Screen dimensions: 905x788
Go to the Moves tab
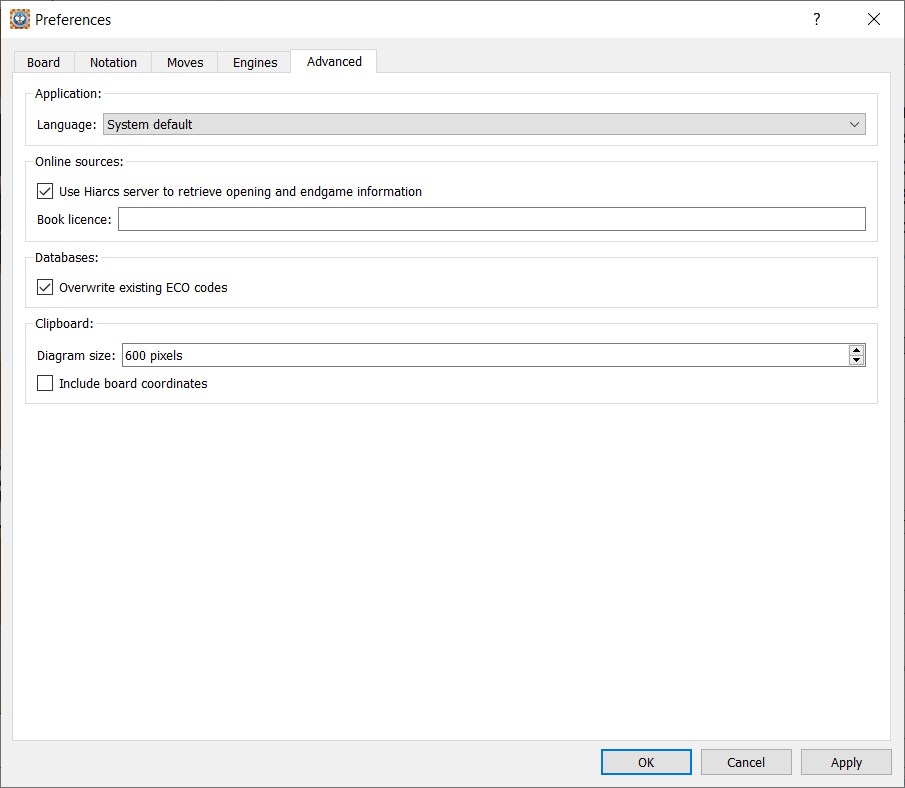point(185,62)
